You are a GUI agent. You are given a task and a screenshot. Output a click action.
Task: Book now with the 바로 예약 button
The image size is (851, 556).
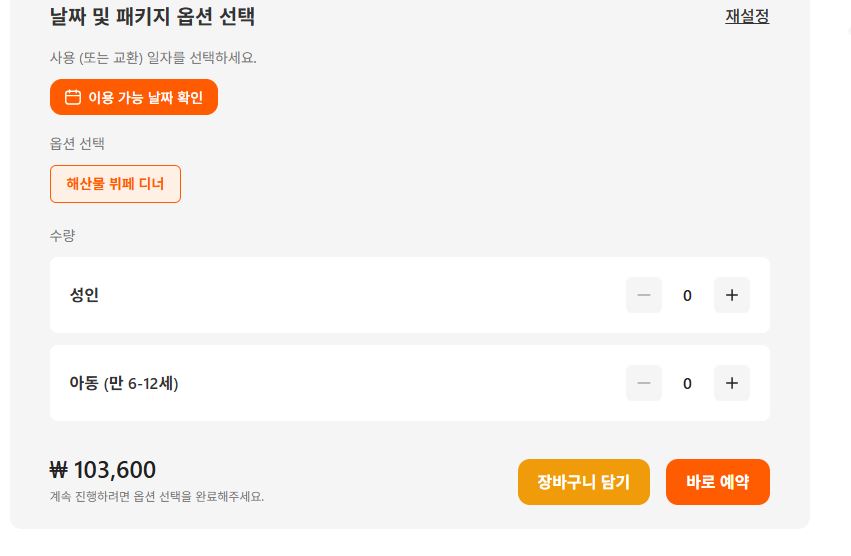[717, 482]
